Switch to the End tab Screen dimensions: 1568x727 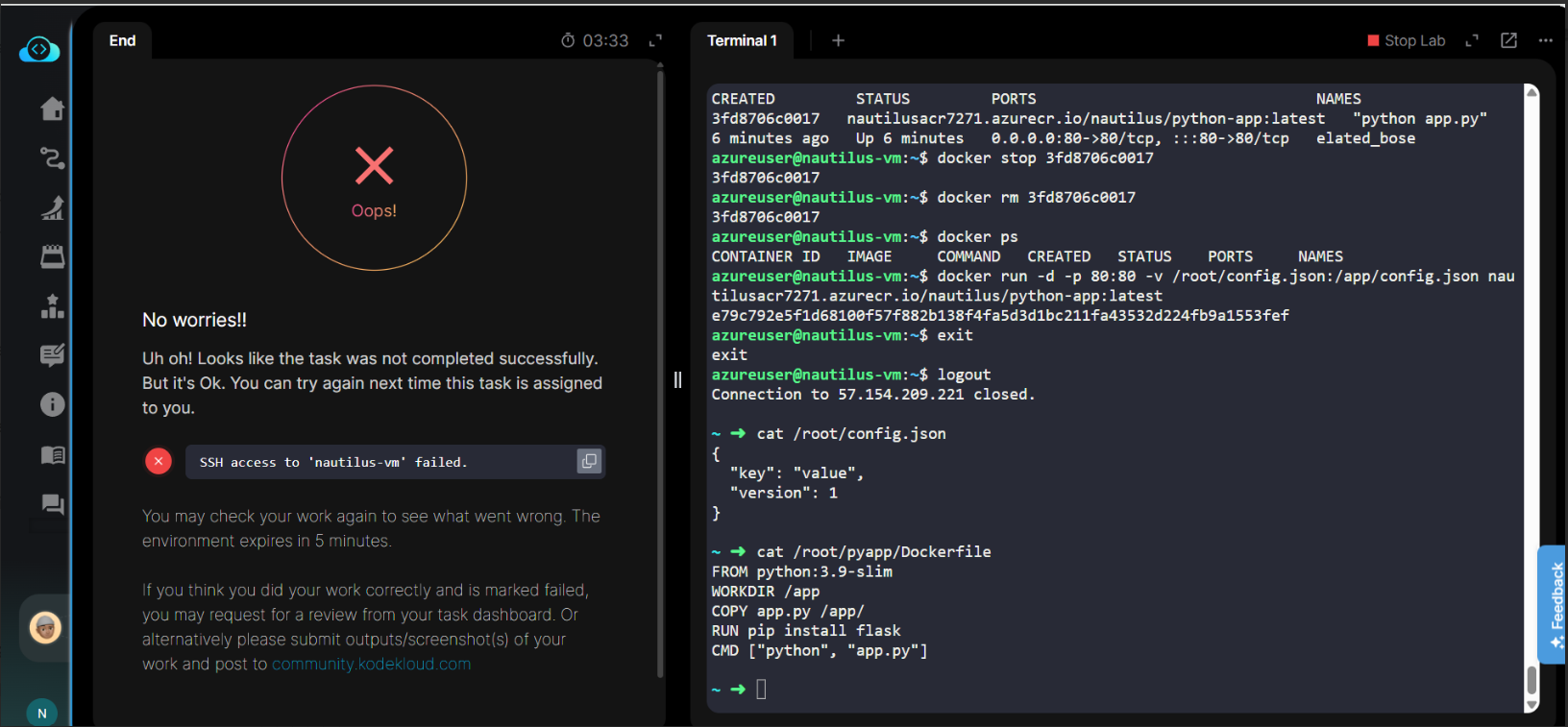(122, 40)
